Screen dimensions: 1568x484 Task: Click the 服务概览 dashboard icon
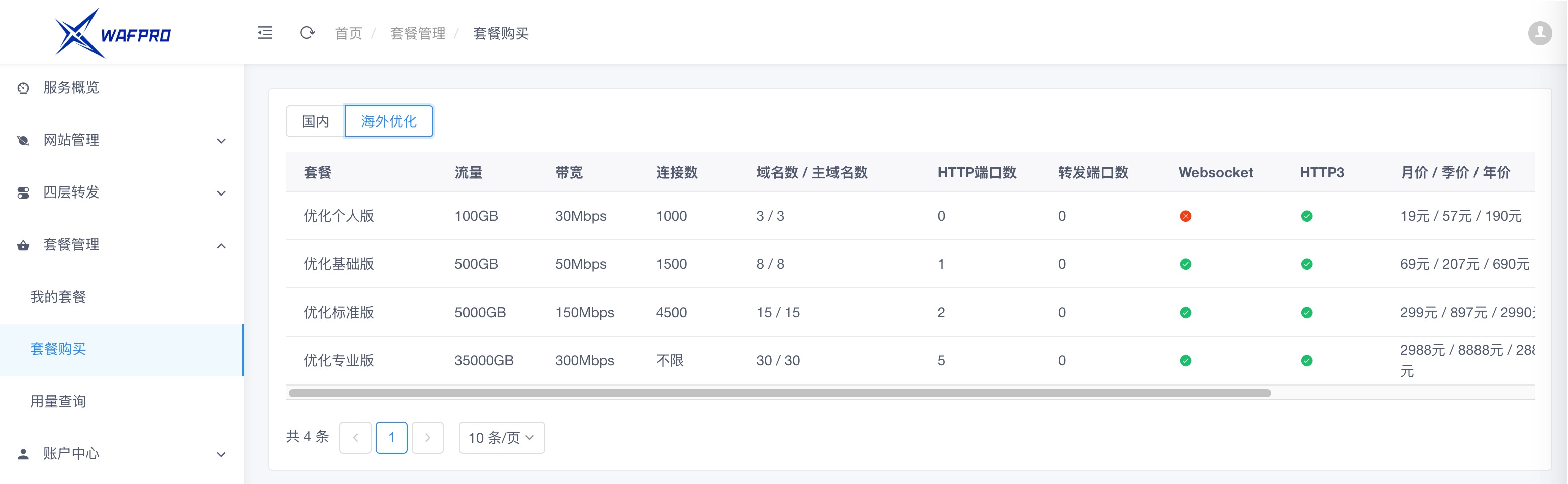click(x=23, y=88)
